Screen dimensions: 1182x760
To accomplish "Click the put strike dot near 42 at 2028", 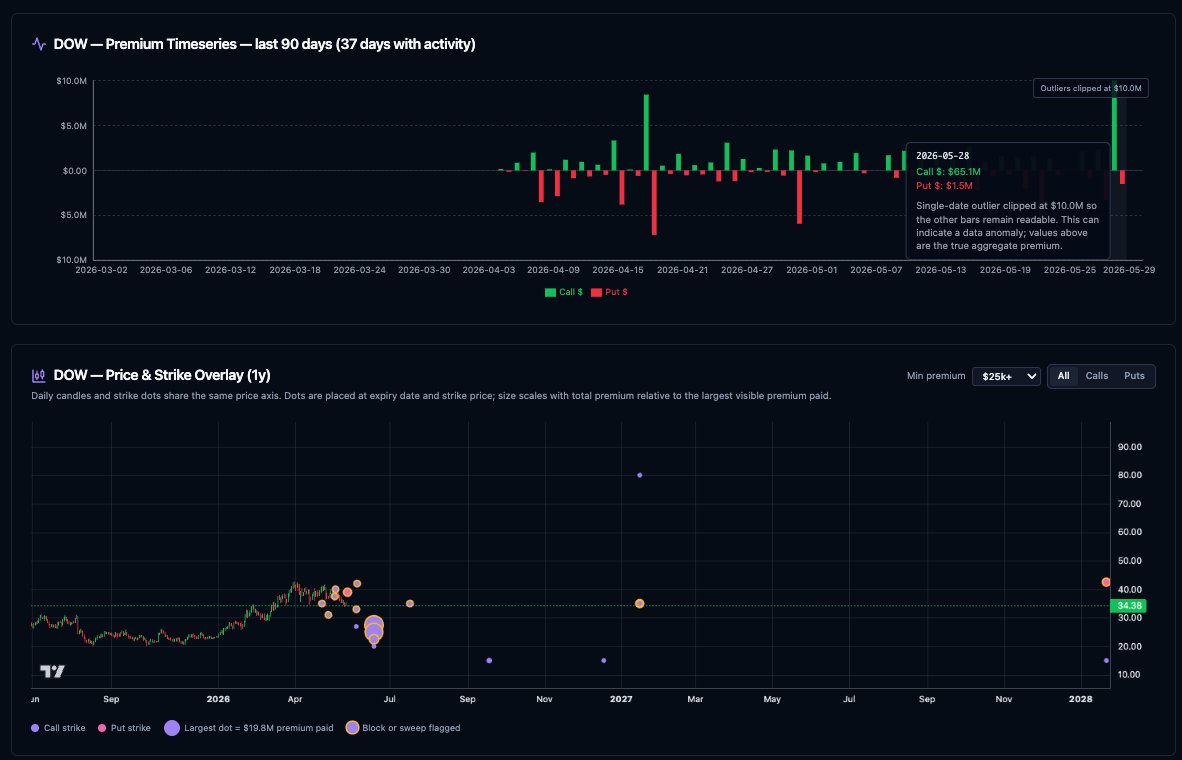I will [x=1106, y=582].
